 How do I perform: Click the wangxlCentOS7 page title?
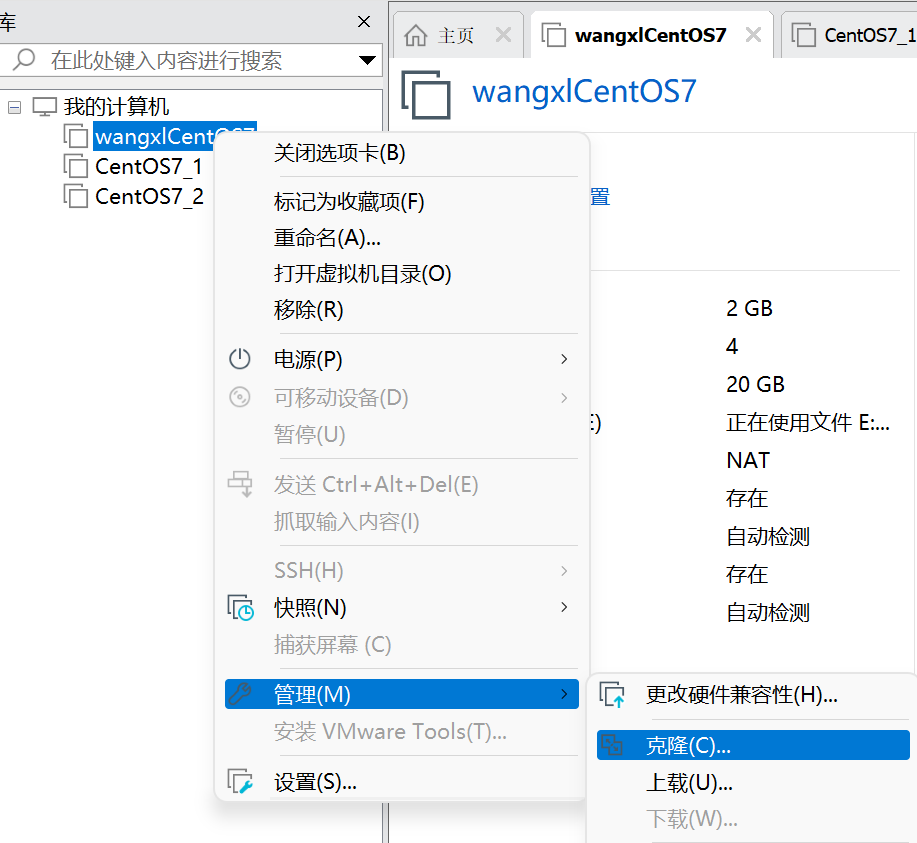tap(584, 92)
